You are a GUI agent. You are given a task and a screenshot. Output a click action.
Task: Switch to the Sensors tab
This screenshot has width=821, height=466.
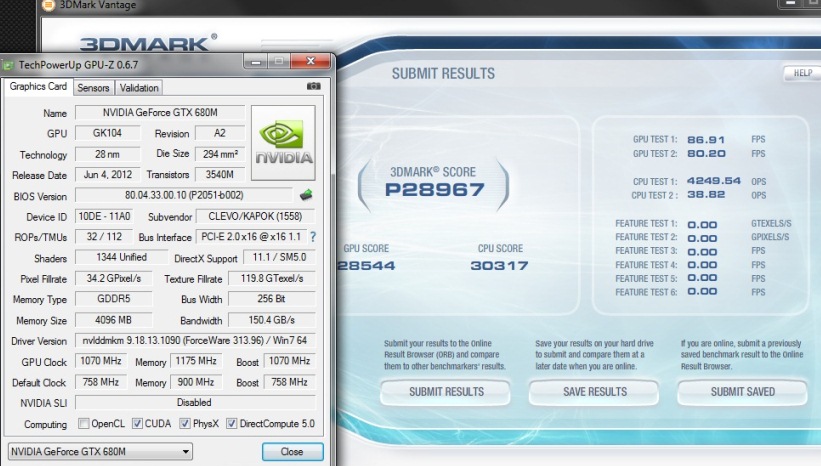pos(93,87)
